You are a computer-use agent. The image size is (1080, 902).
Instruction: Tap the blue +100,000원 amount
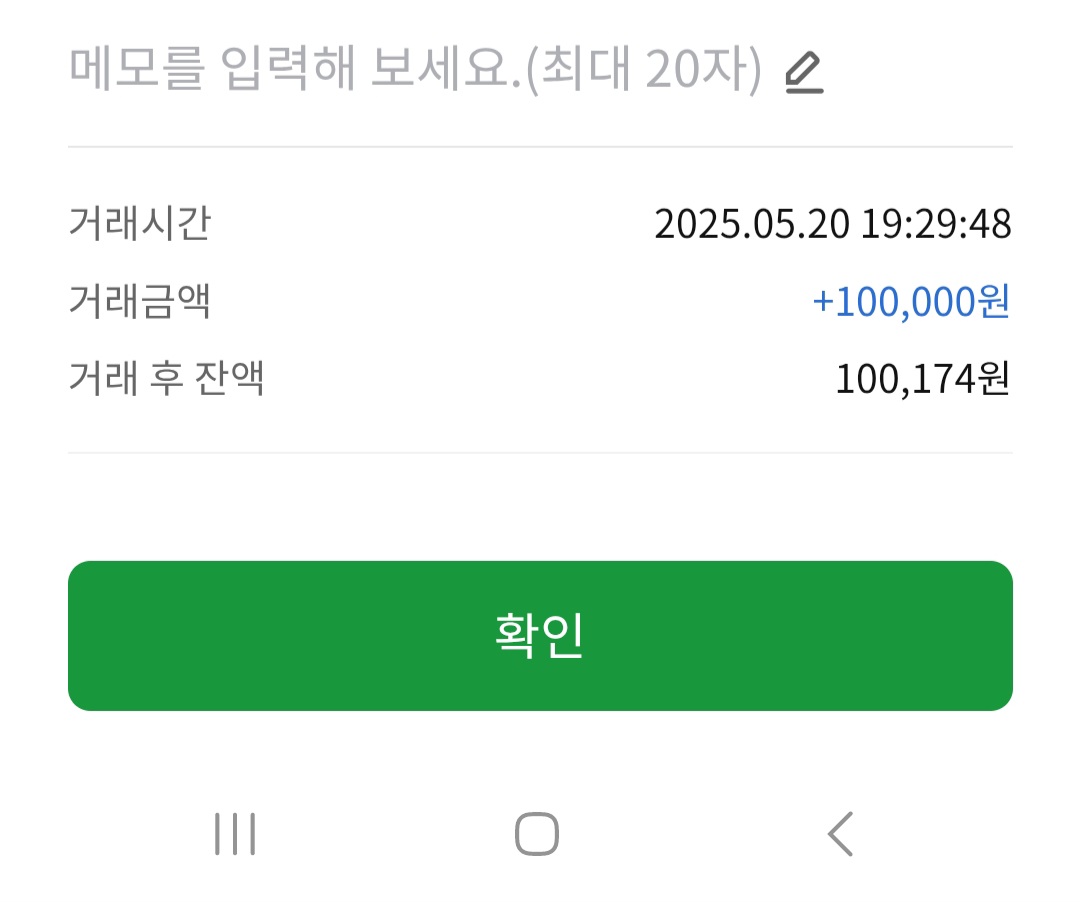(911, 302)
